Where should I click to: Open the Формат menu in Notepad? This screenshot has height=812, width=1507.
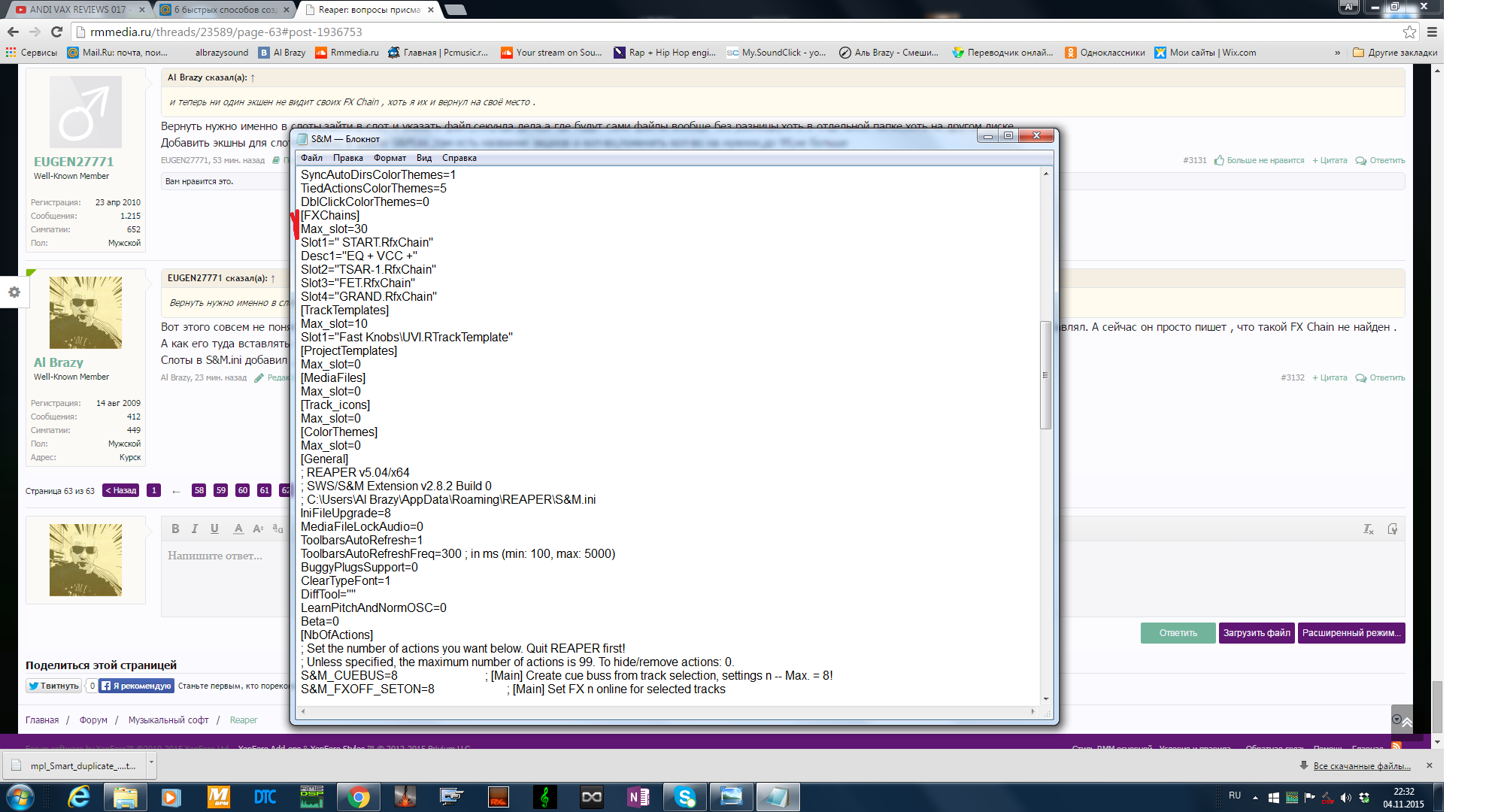tap(390, 158)
